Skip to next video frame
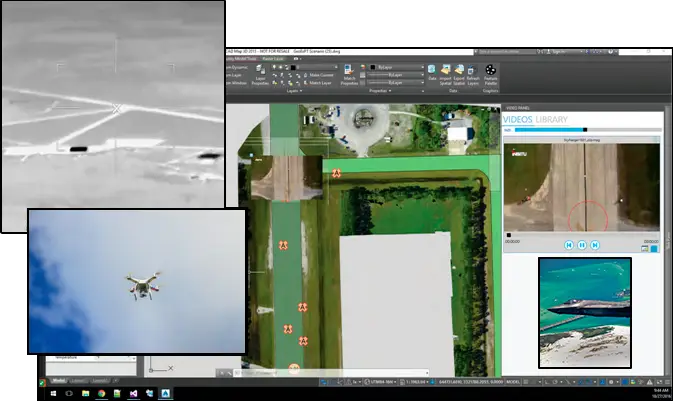The width and height of the screenshot is (673, 401). click(x=595, y=245)
